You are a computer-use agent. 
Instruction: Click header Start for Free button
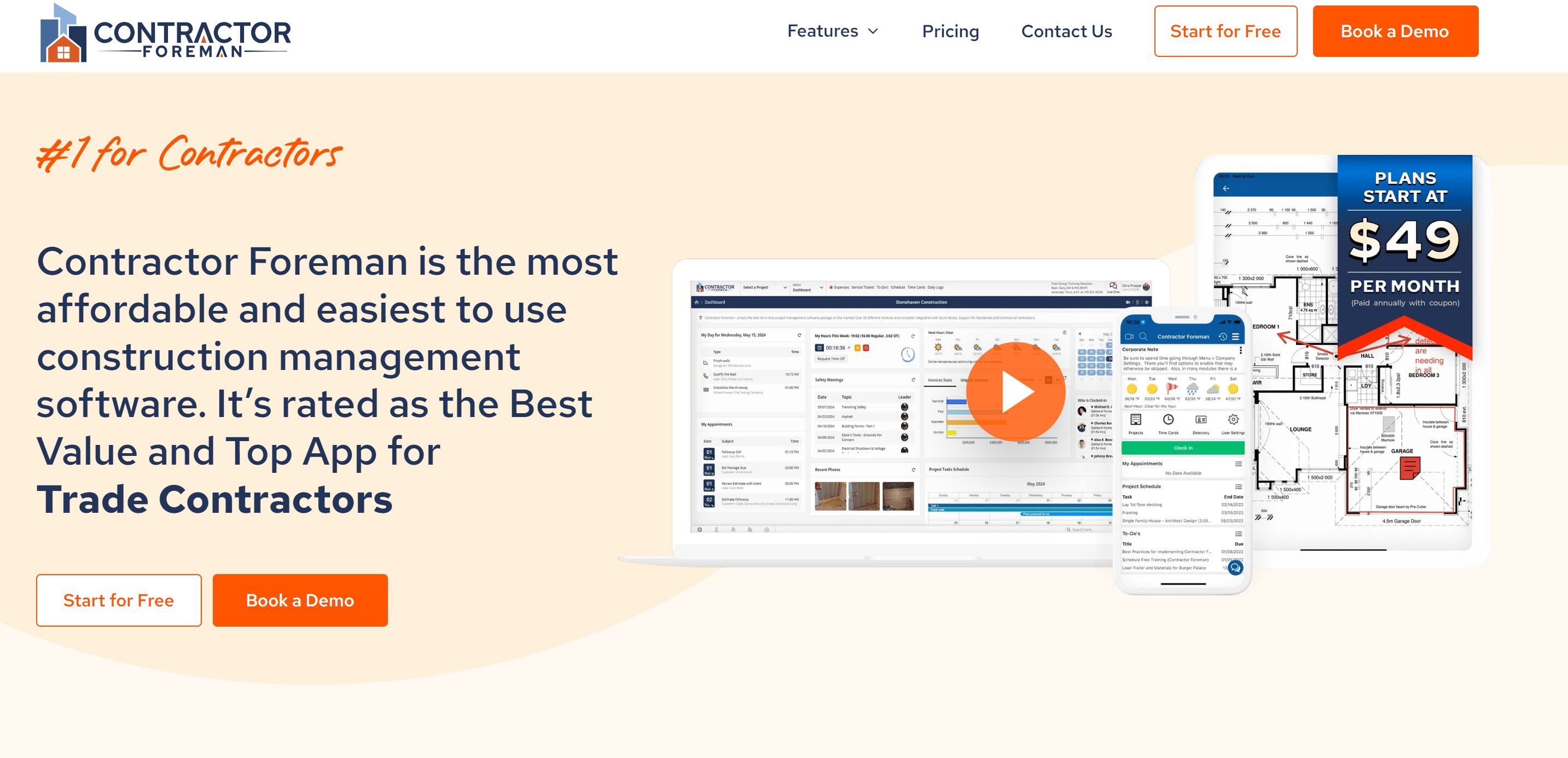(x=1226, y=31)
